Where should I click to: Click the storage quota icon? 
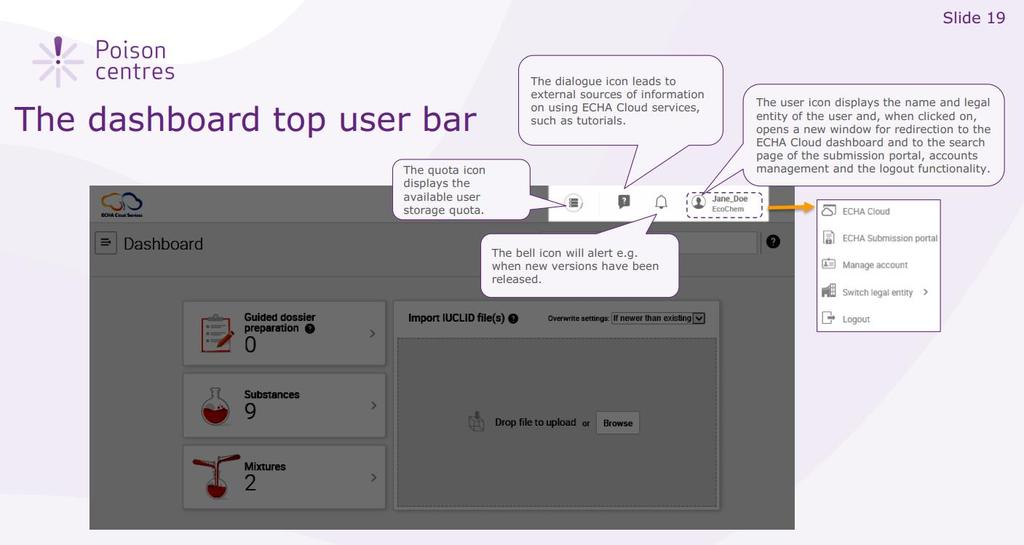[573, 203]
